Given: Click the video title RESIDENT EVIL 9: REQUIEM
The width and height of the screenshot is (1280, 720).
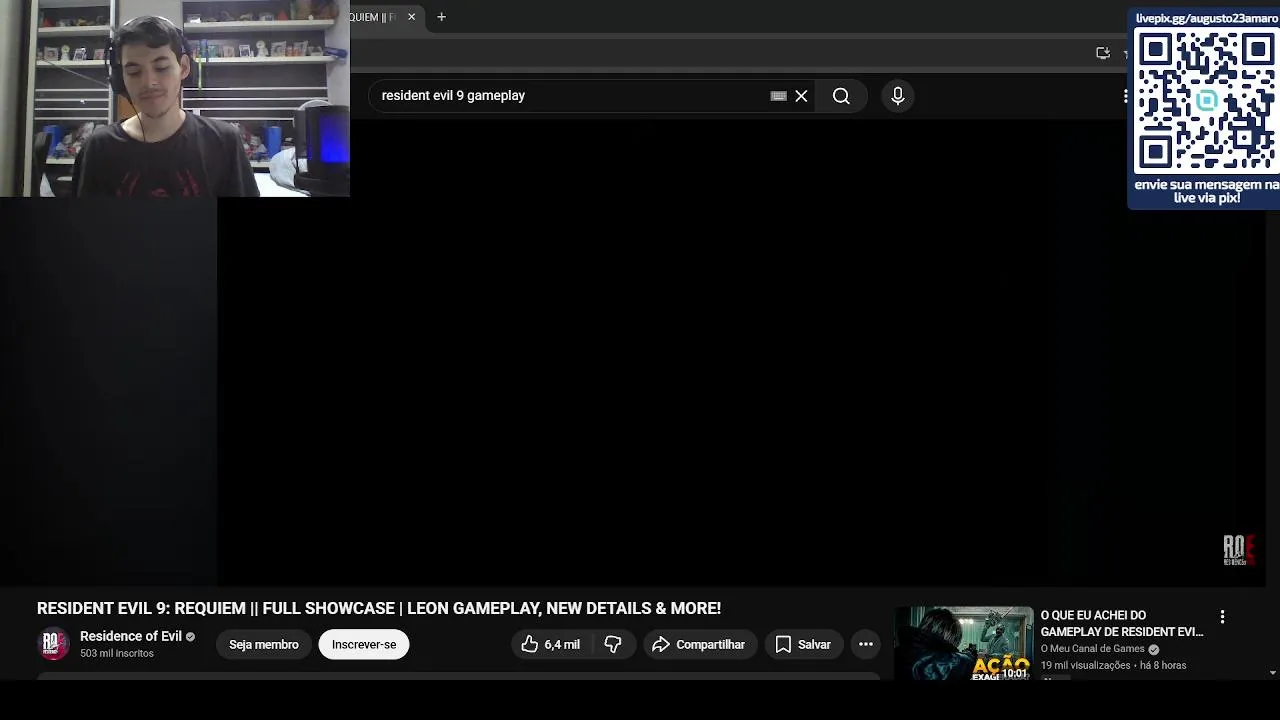Looking at the screenshot, I should tap(379, 608).
